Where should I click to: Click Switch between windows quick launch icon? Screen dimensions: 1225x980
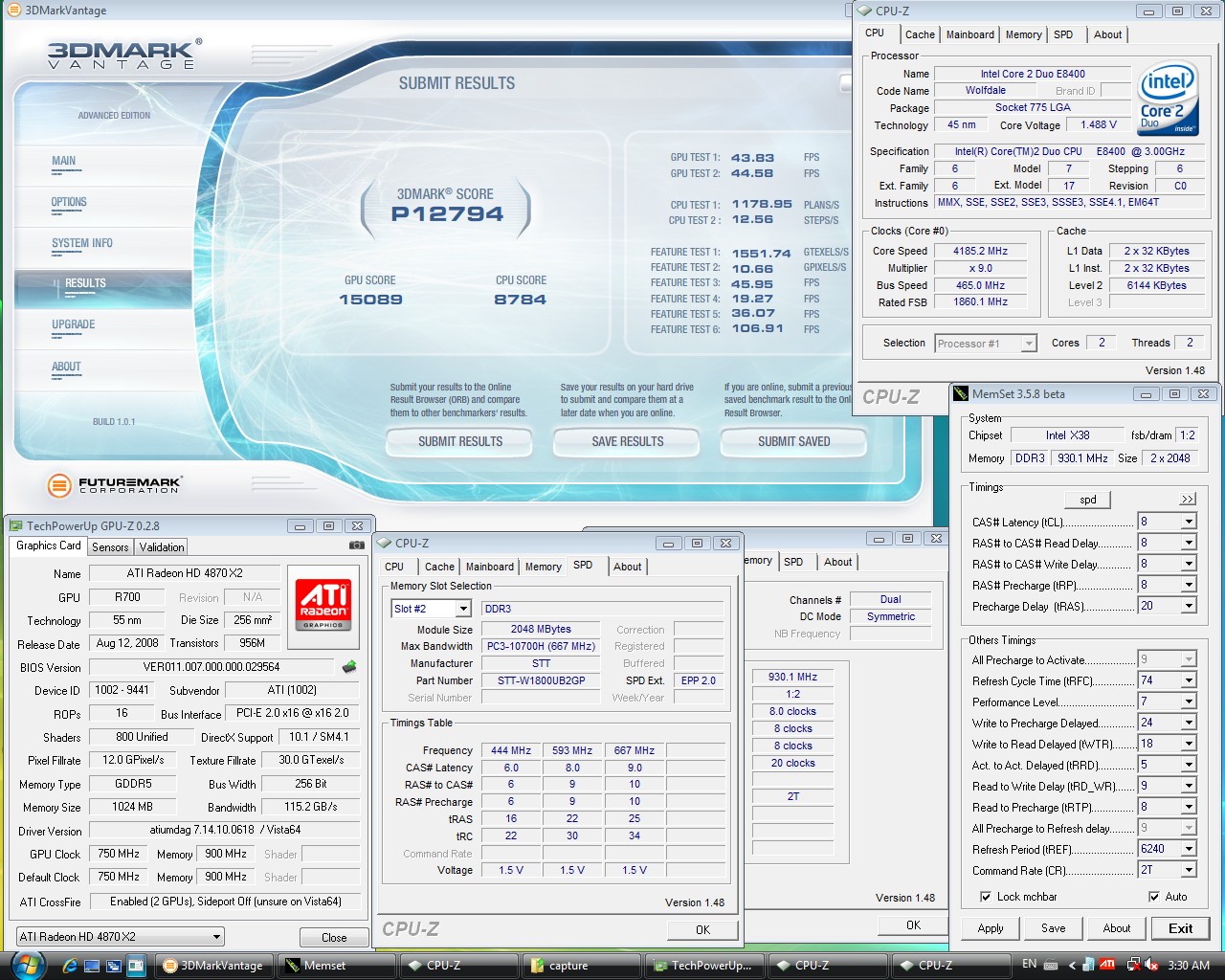[x=114, y=966]
